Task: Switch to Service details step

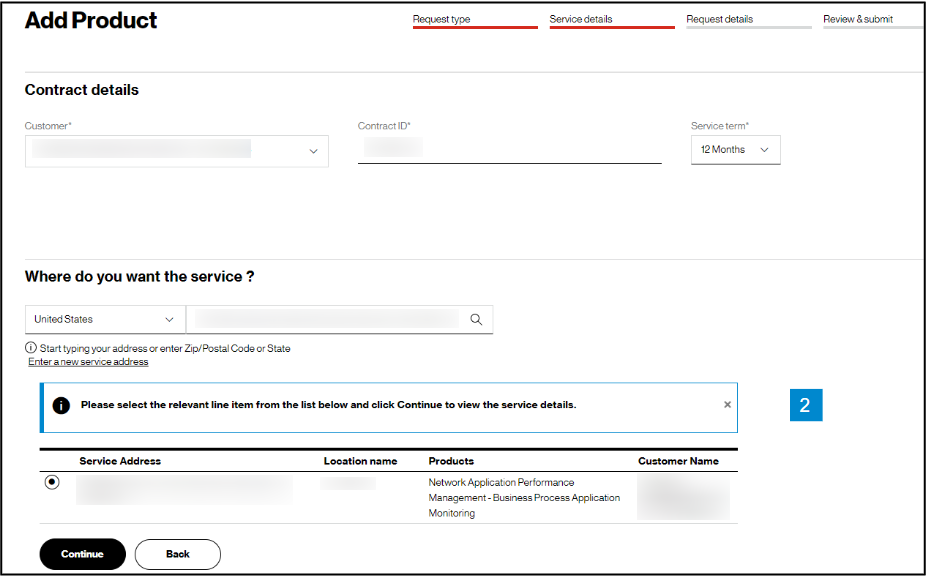Action: click(x=581, y=19)
